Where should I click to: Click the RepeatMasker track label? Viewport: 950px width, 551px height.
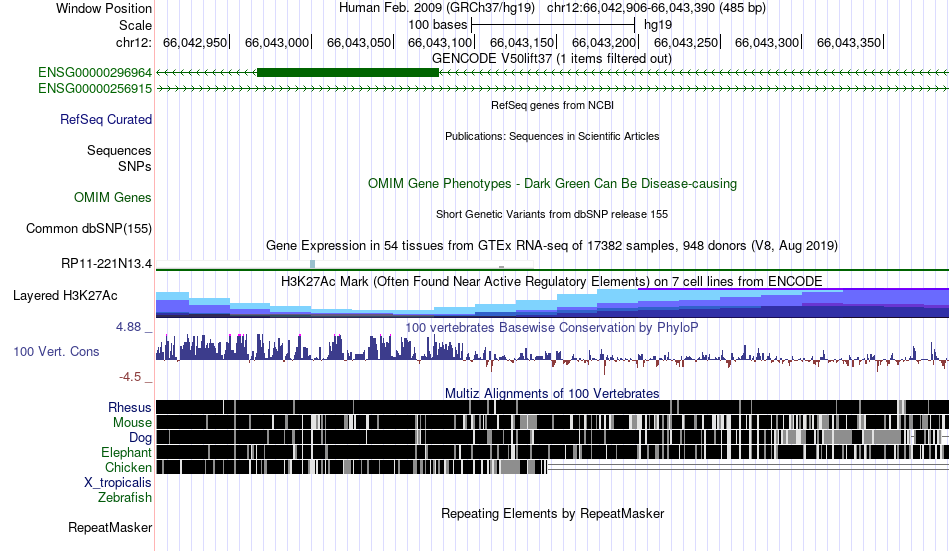(x=110, y=527)
